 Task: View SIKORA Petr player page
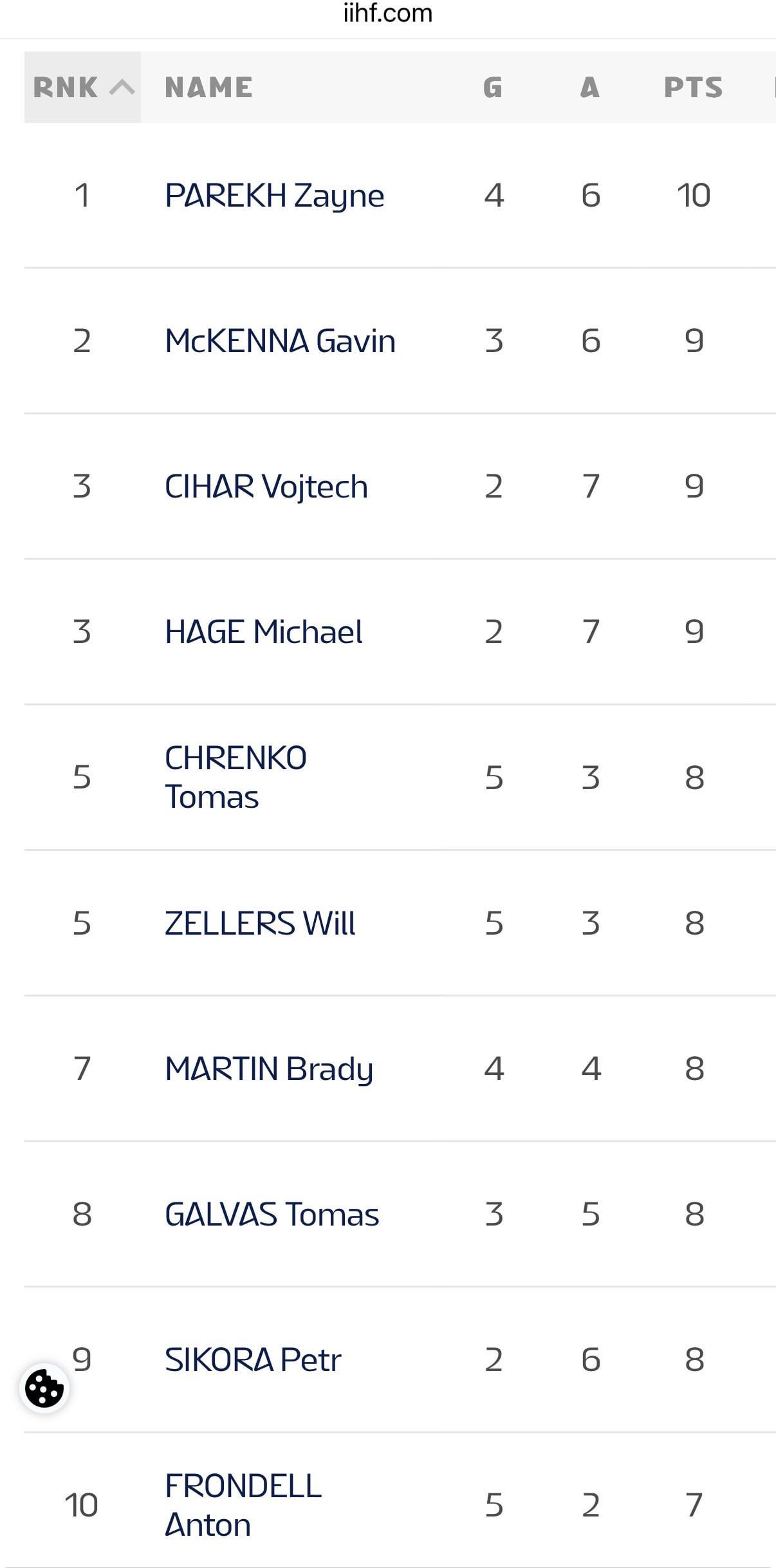tap(253, 1359)
